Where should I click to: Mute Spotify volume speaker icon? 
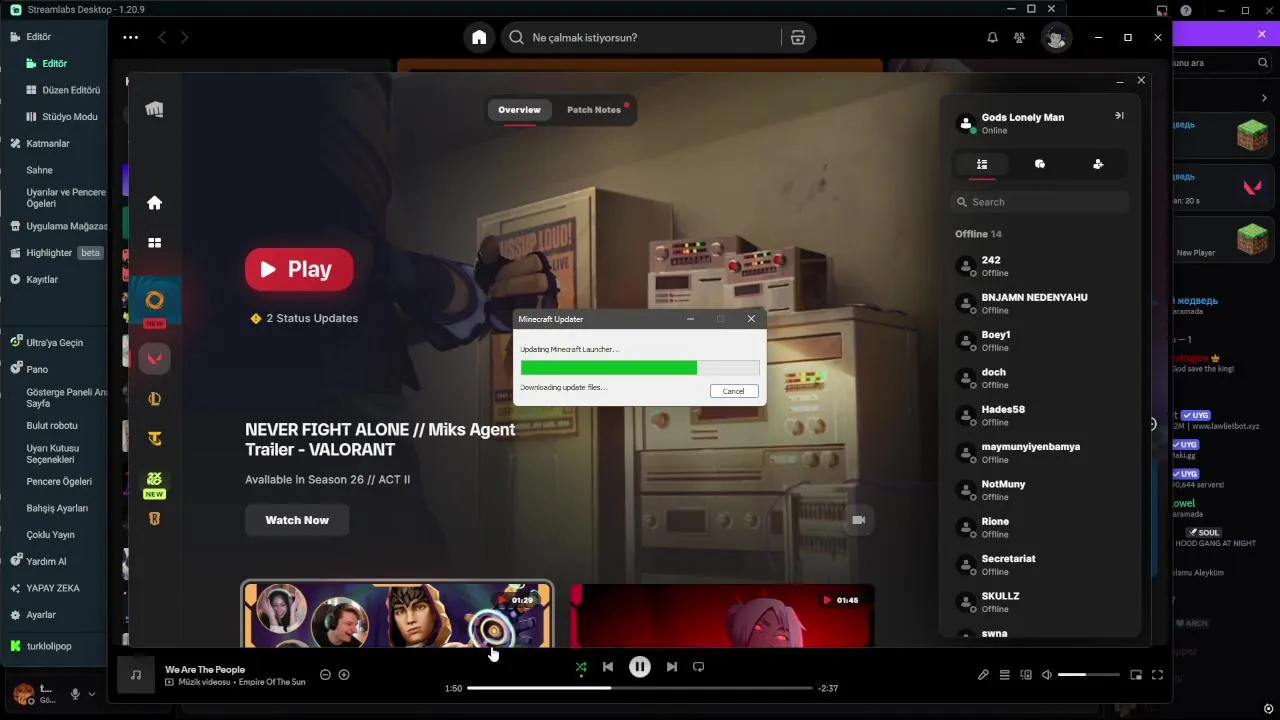coord(1046,675)
